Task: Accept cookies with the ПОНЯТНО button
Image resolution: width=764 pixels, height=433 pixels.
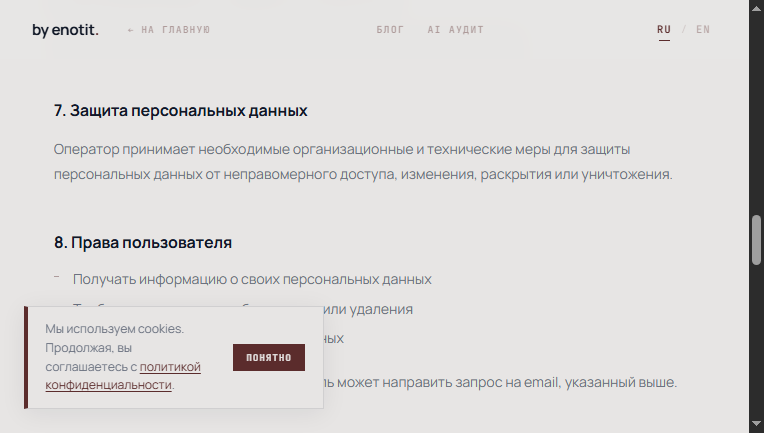Action: click(x=268, y=357)
